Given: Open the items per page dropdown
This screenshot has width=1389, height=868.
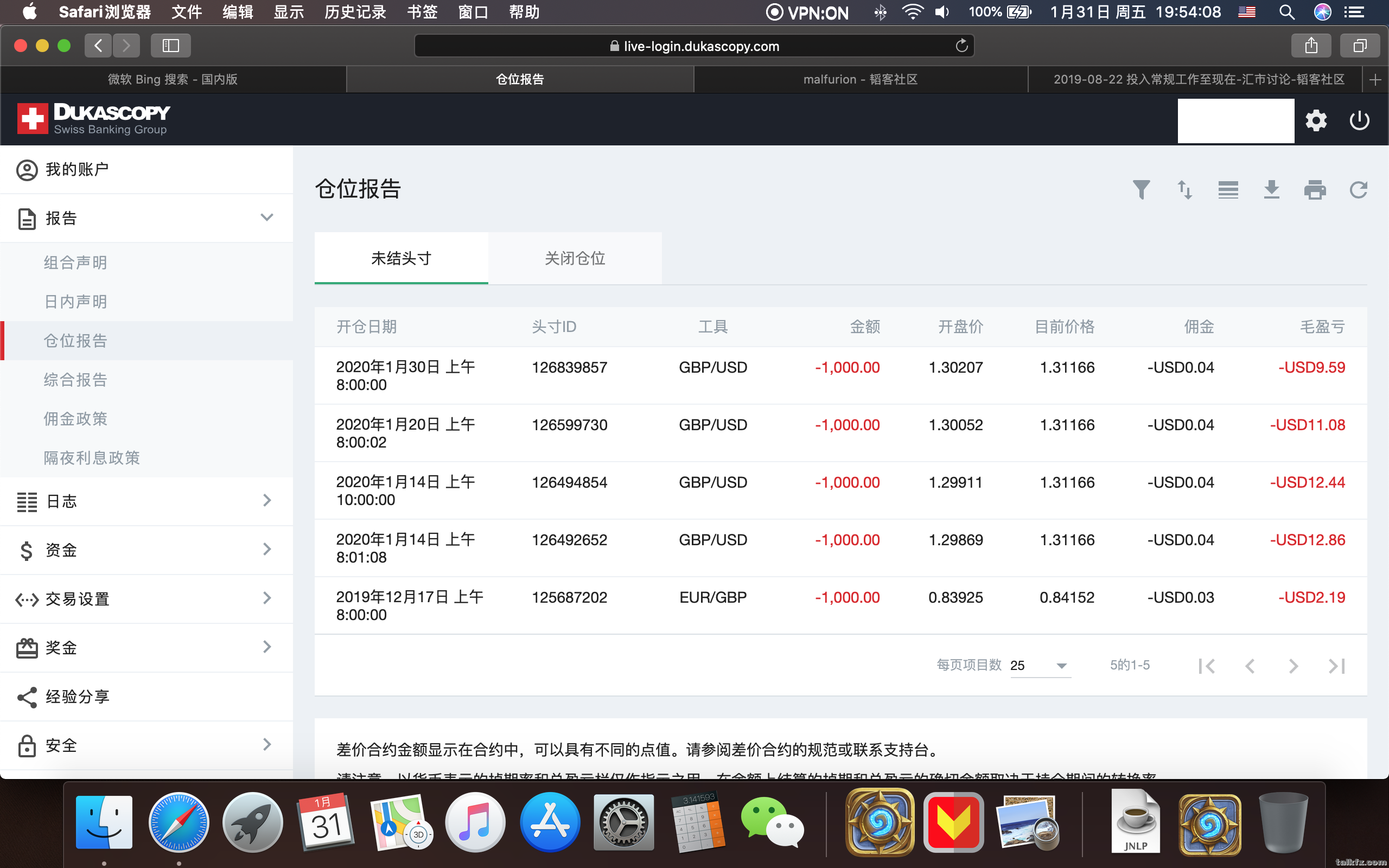Looking at the screenshot, I should tap(1040, 665).
